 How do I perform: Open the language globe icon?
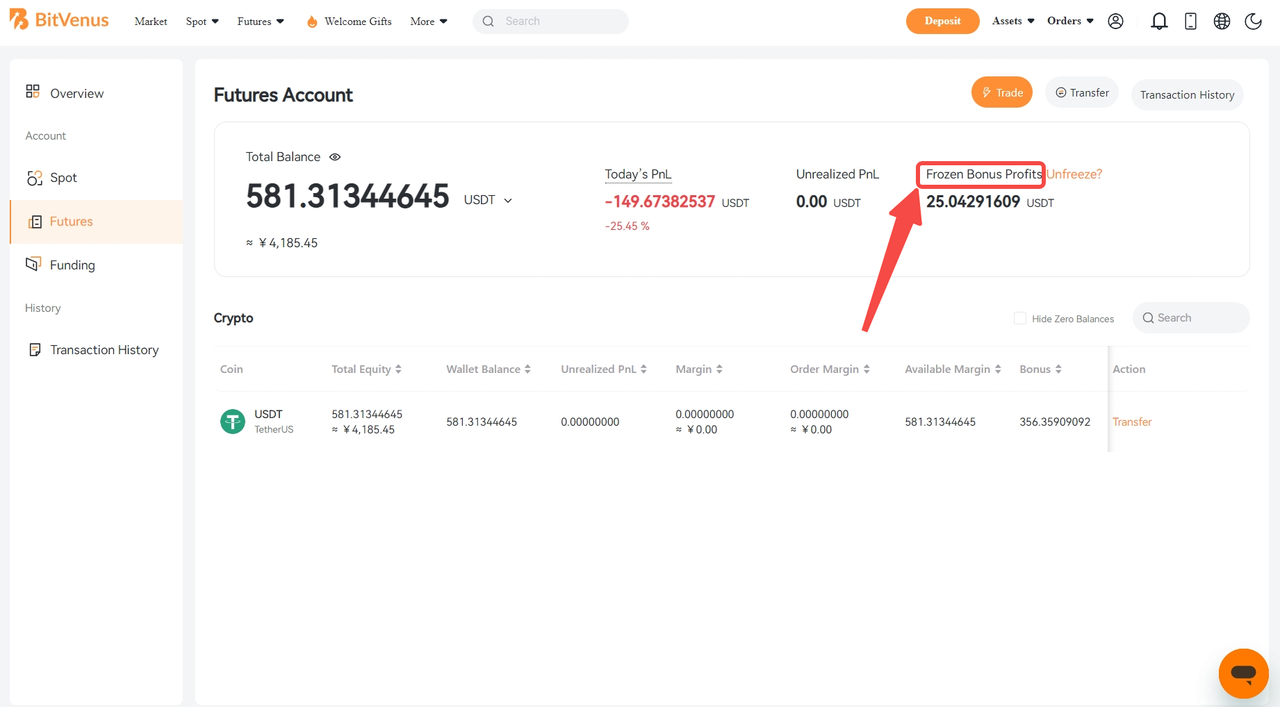pos(1222,21)
